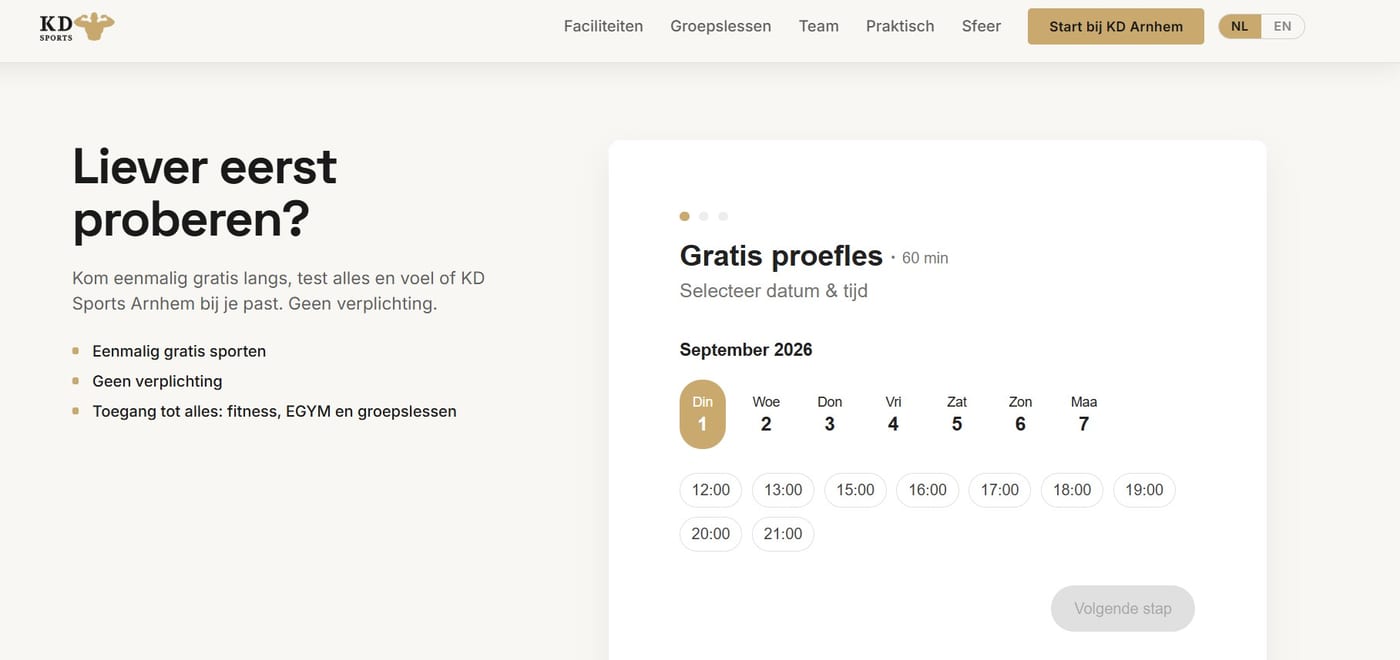Switch language to EN
Screen dimensions: 1400x660
(1282, 27)
